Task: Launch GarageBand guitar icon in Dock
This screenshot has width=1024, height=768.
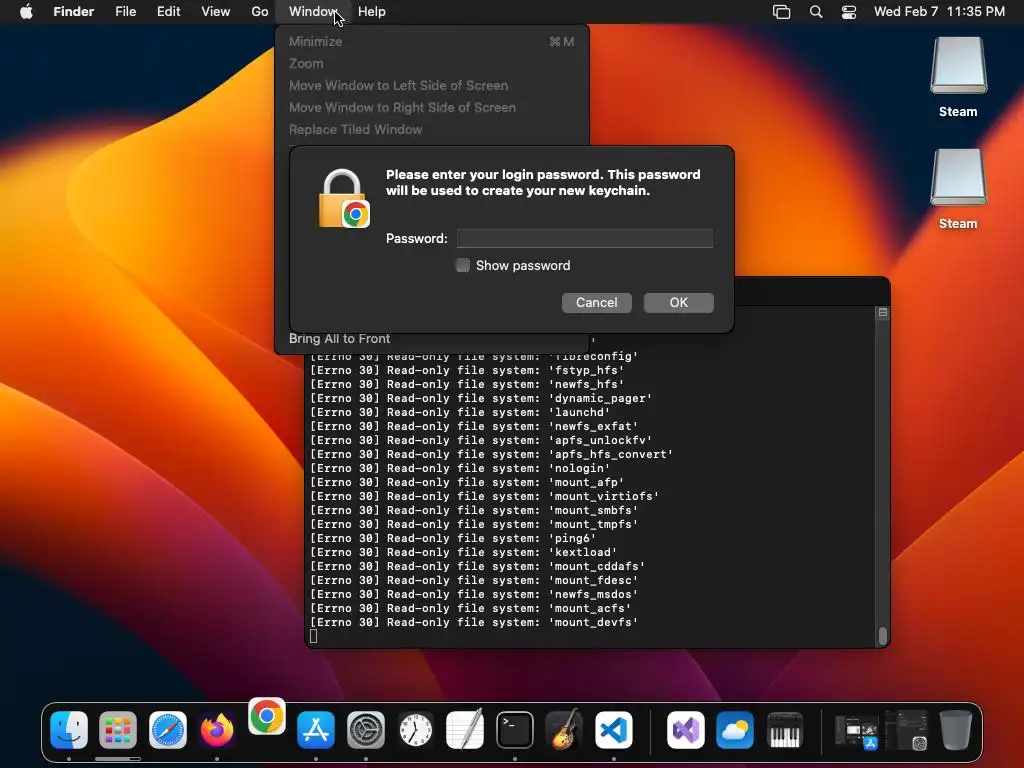Action: click(564, 729)
